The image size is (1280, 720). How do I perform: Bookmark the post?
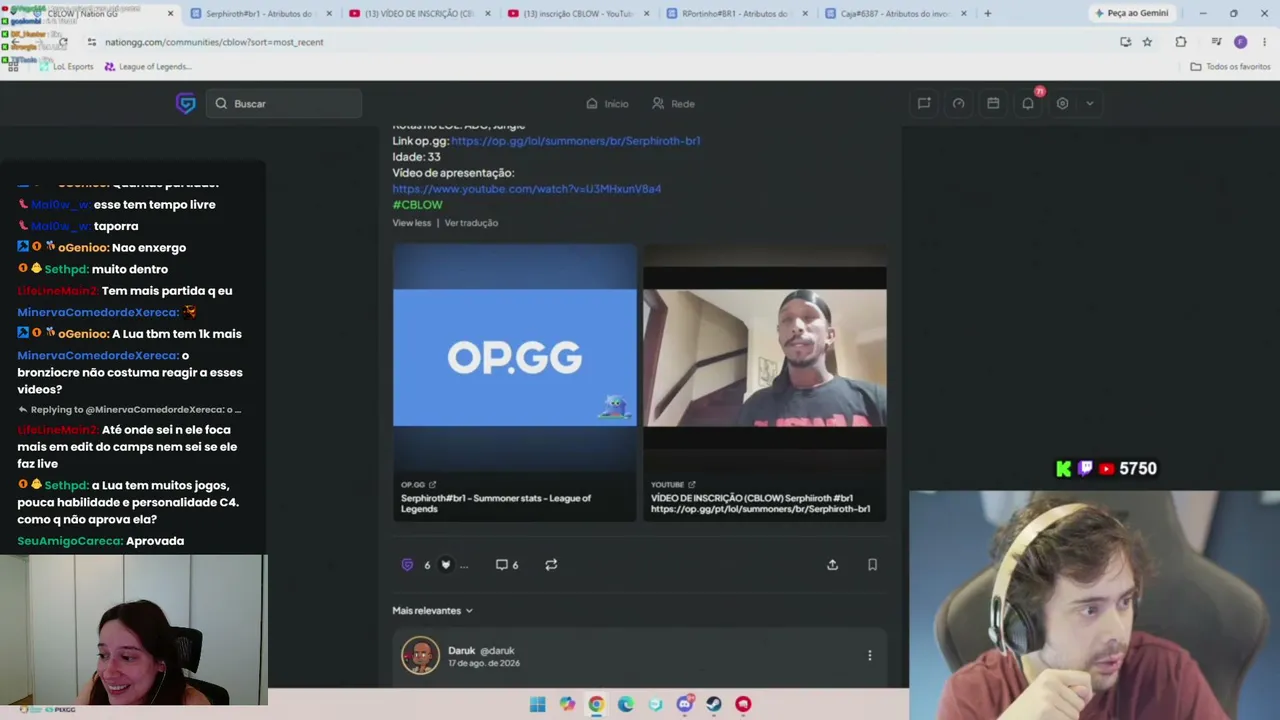click(872, 565)
